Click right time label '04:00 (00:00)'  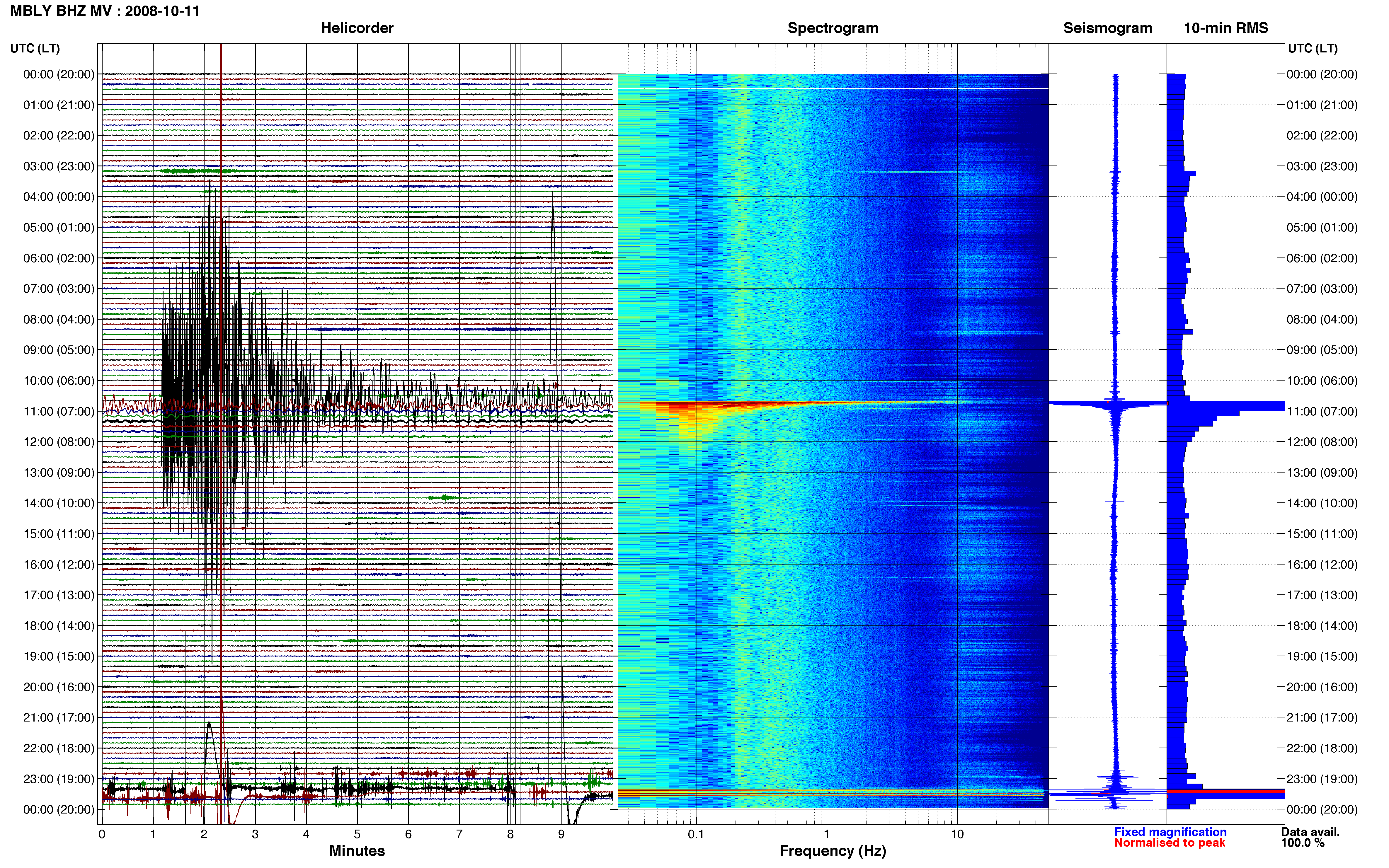1322,197
